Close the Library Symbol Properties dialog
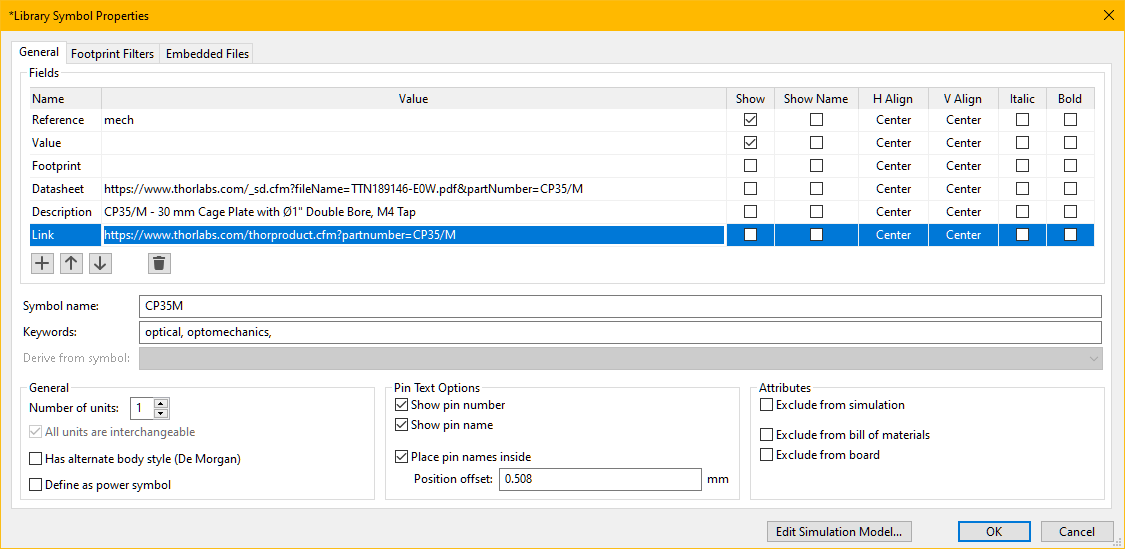Viewport: 1125px width, 549px height. pos(1107,15)
